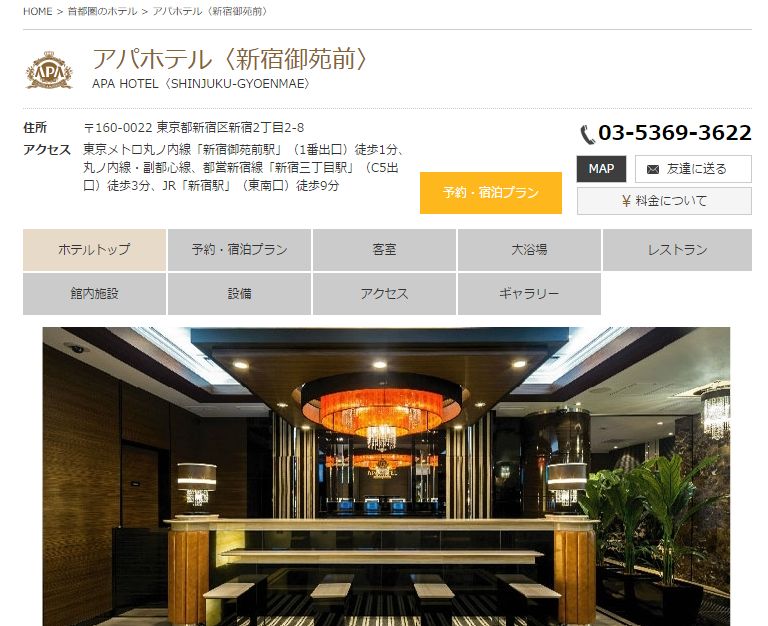Open the ギャラリー tab
Screen dimensions: 768x626
click(x=529, y=293)
